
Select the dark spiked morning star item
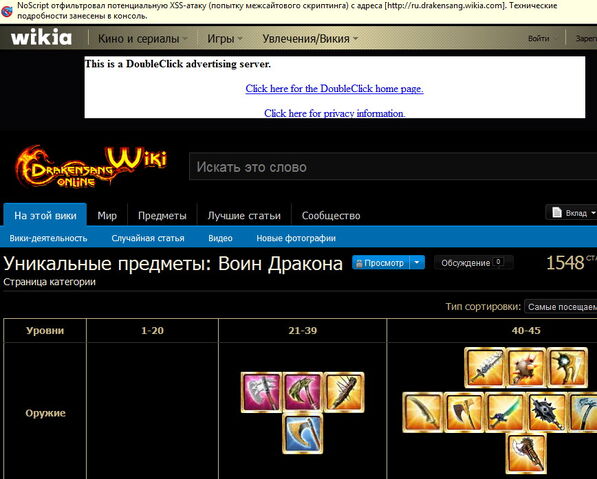(x=547, y=412)
